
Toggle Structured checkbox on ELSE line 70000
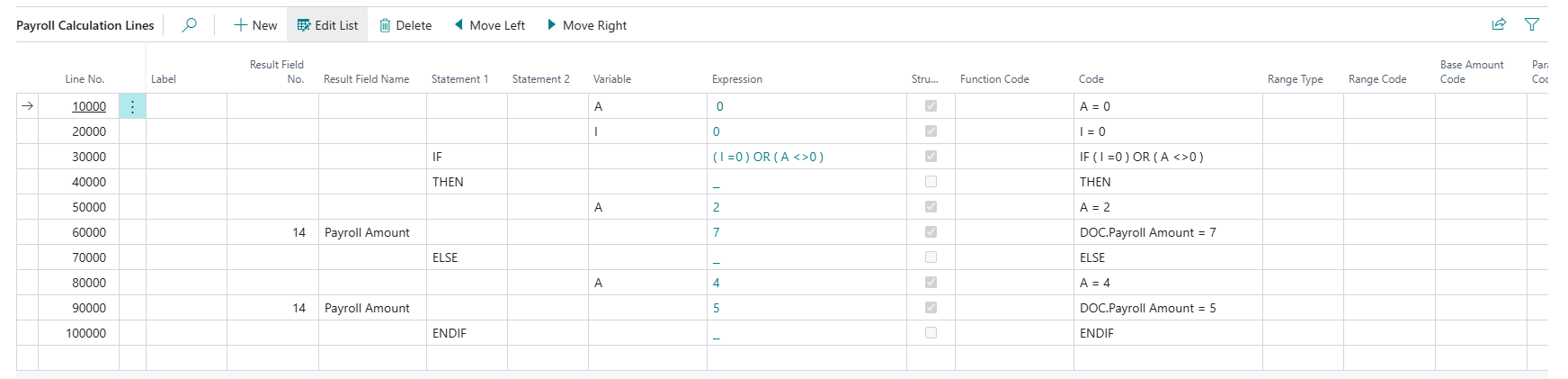point(931,257)
